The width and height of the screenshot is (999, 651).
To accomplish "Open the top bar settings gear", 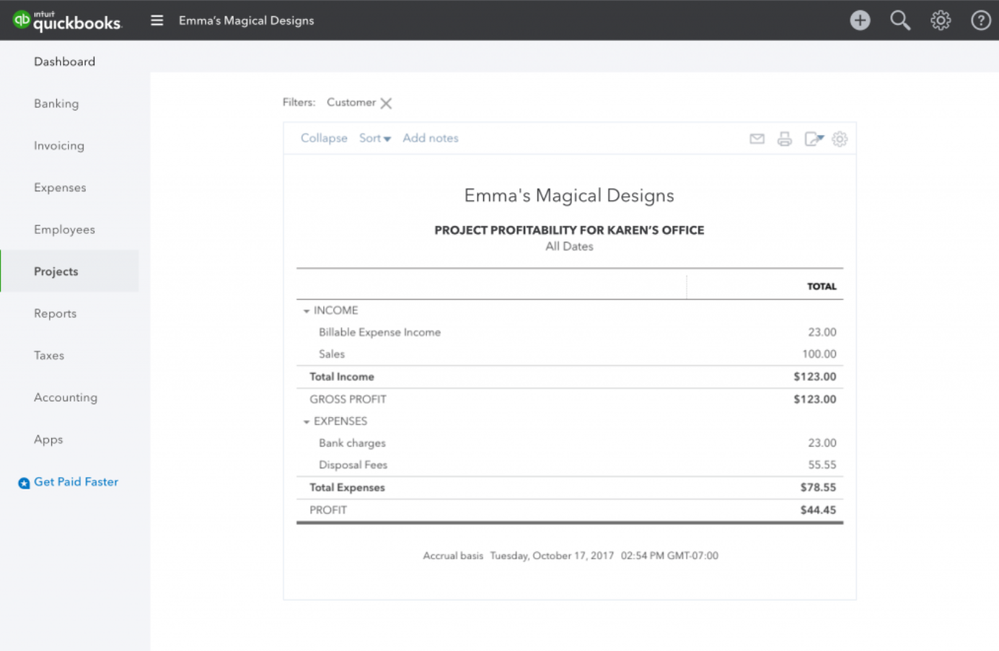I will 940,20.
